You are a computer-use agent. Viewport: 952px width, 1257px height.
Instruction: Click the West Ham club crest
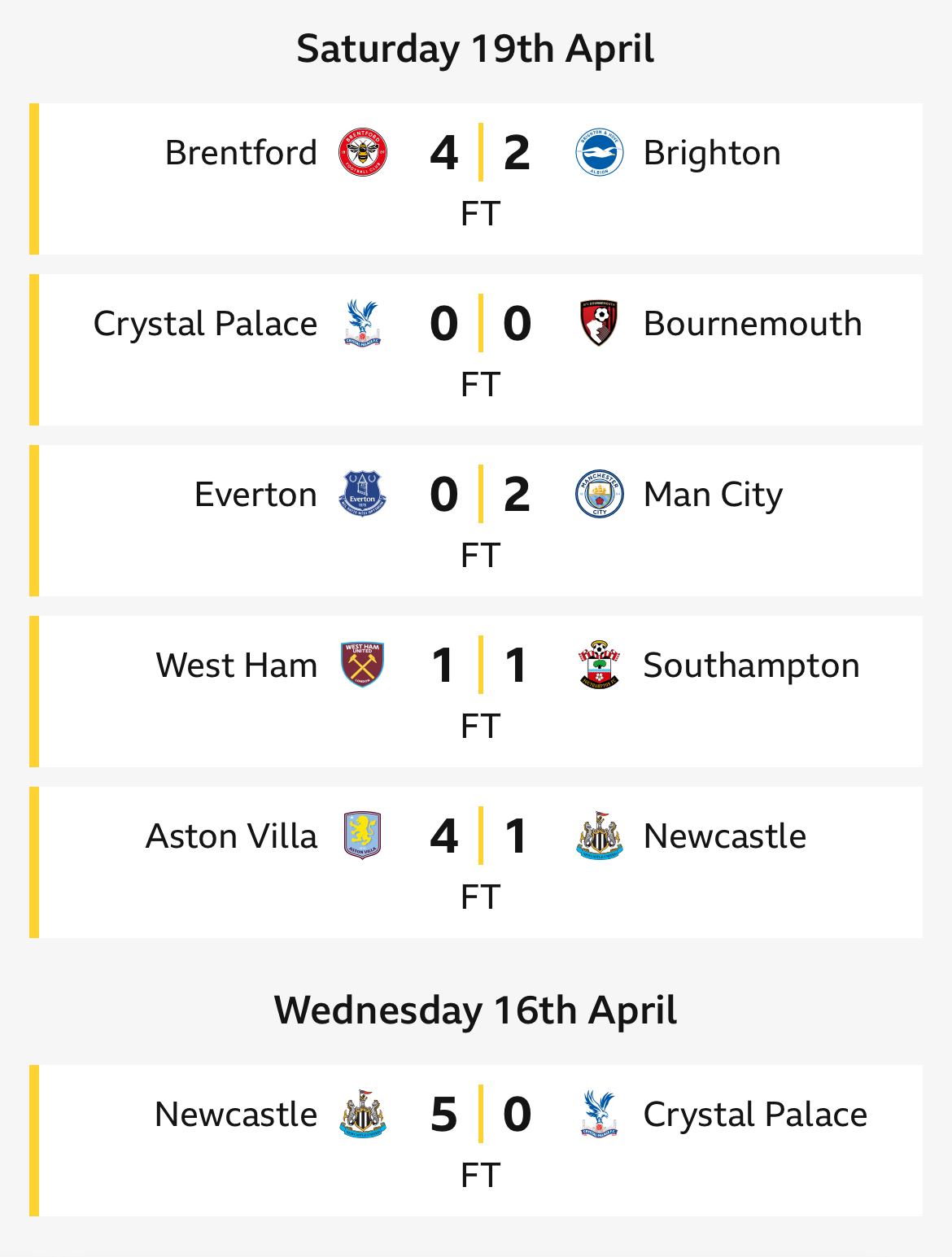point(363,666)
